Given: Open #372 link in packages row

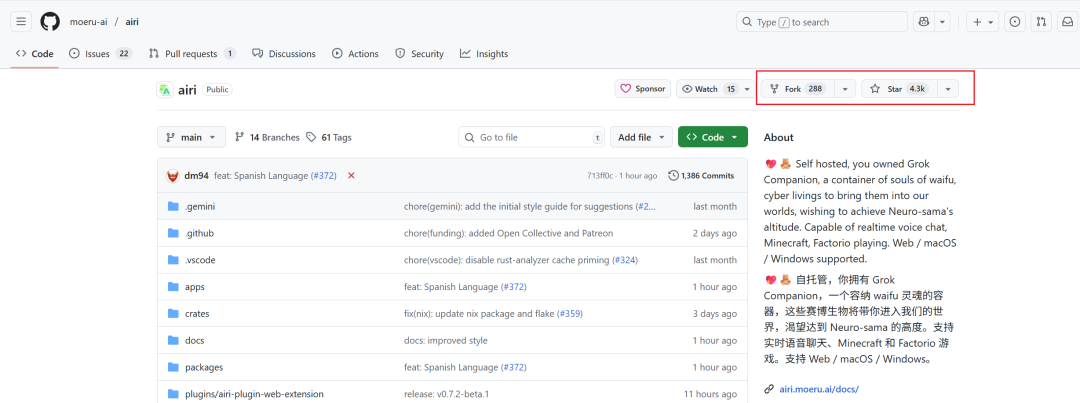Looking at the screenshot, I should coord(513,367).
